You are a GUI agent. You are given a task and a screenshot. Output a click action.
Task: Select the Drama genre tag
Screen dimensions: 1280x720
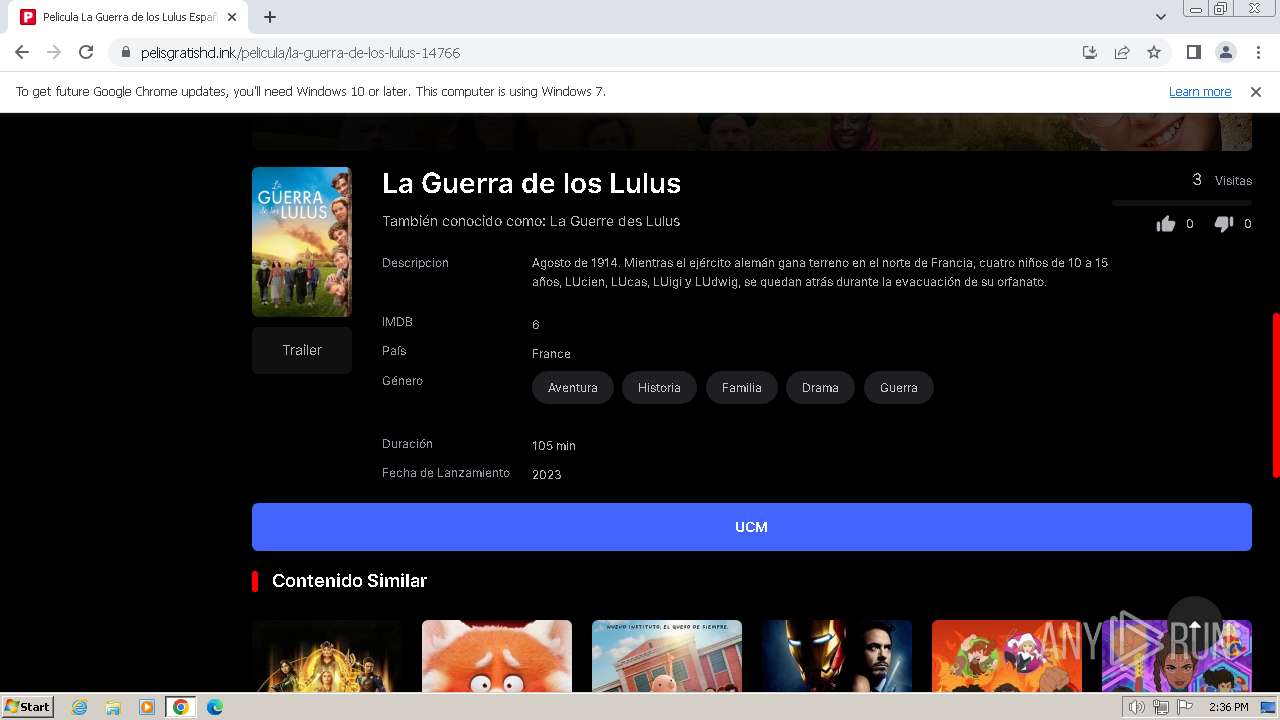click(x=820, y=388)
